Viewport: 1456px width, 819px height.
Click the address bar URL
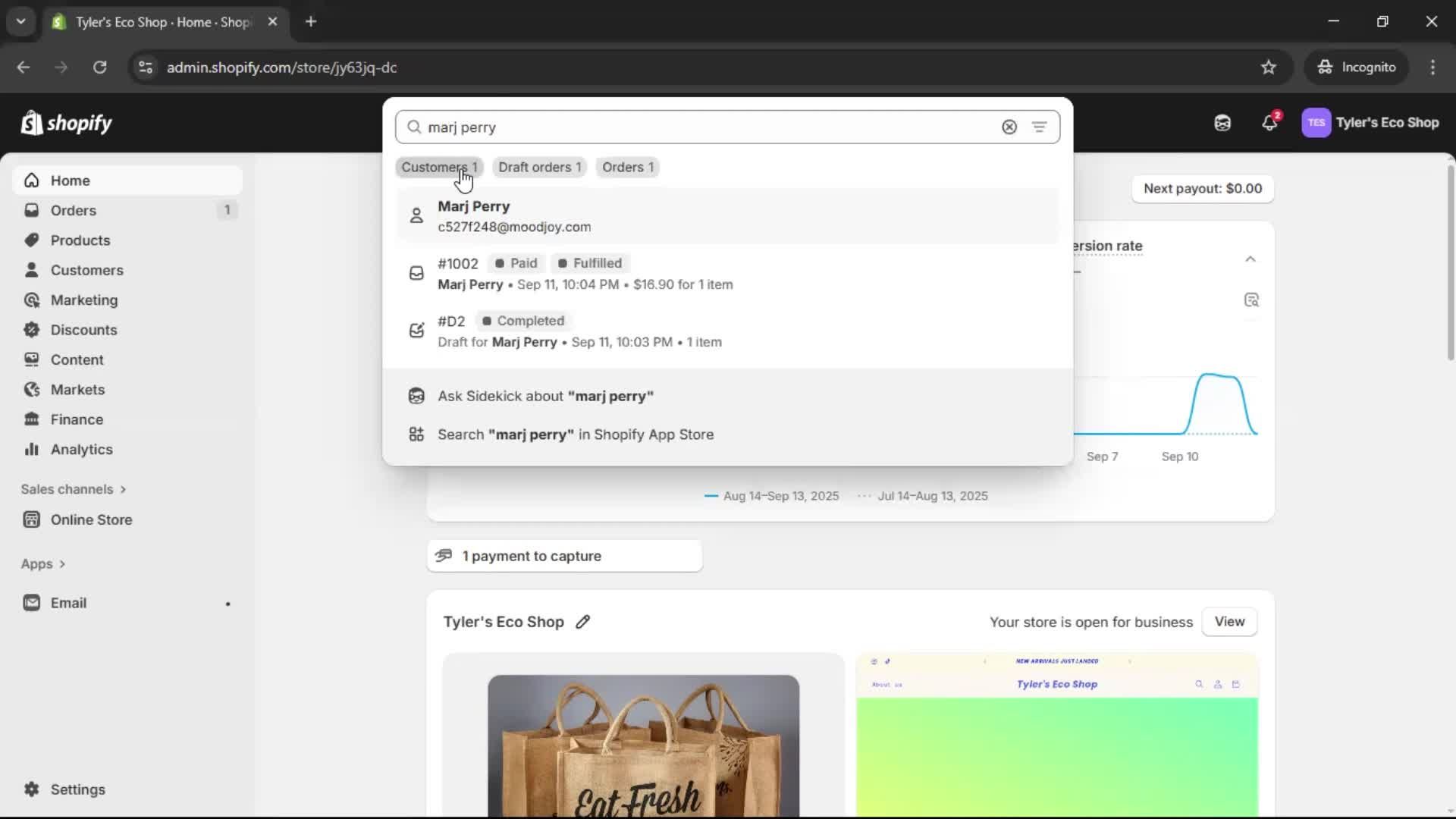coord(281,67)
